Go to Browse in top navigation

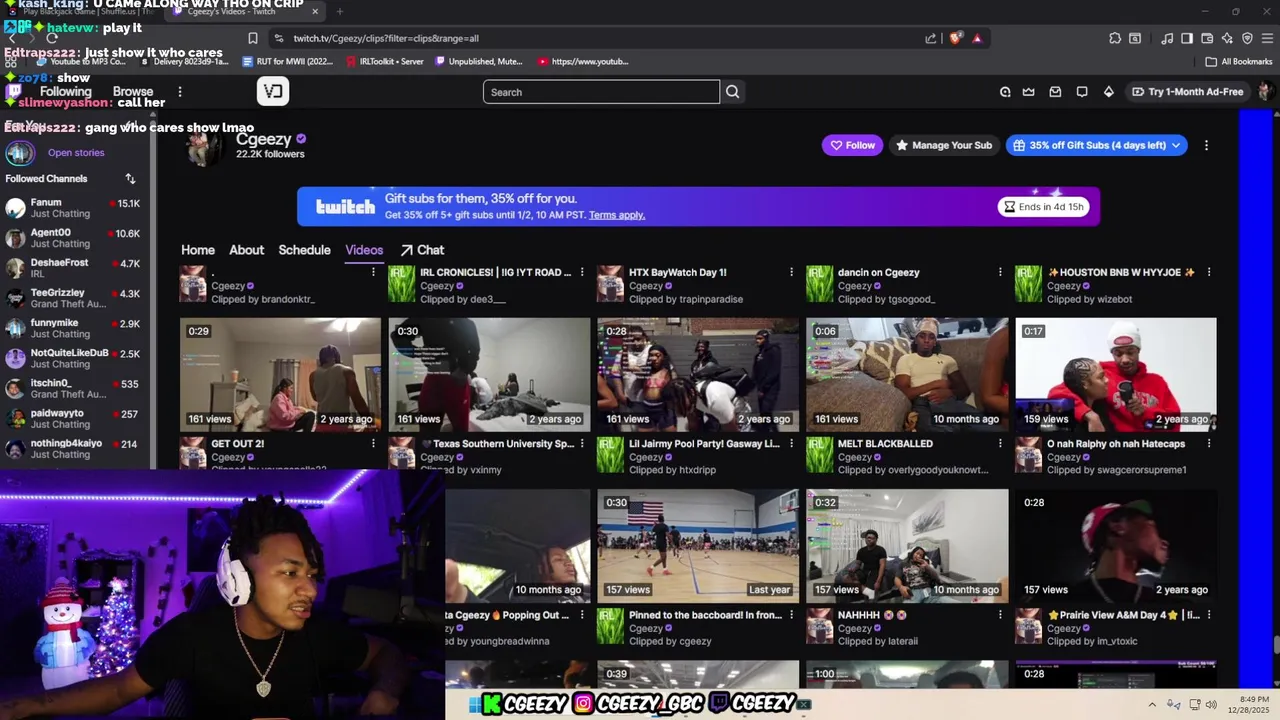pyautogui.click(x=133, y=92)
